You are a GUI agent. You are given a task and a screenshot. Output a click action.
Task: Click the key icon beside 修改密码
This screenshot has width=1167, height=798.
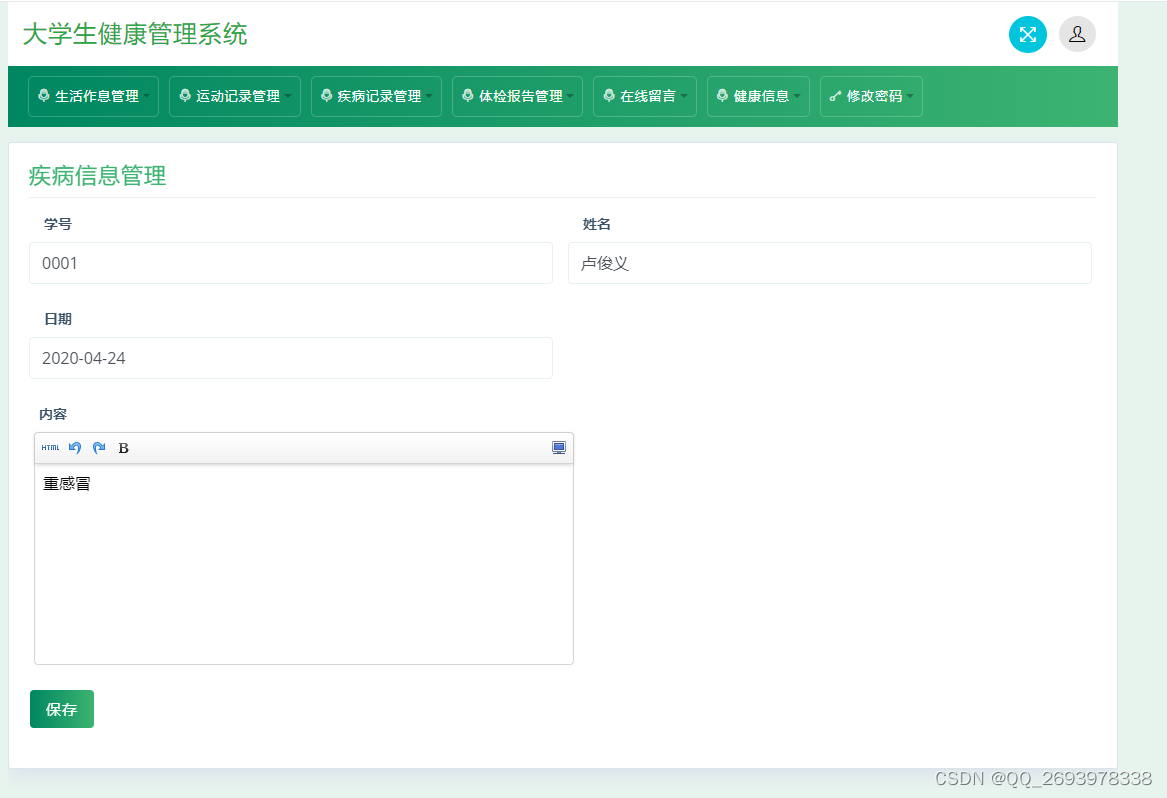(x=835, y=96)
